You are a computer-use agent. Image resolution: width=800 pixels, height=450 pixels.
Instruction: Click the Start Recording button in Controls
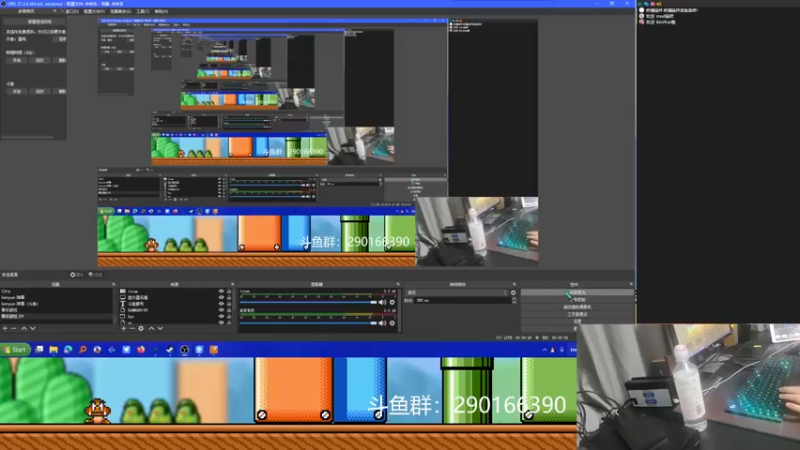577,299
